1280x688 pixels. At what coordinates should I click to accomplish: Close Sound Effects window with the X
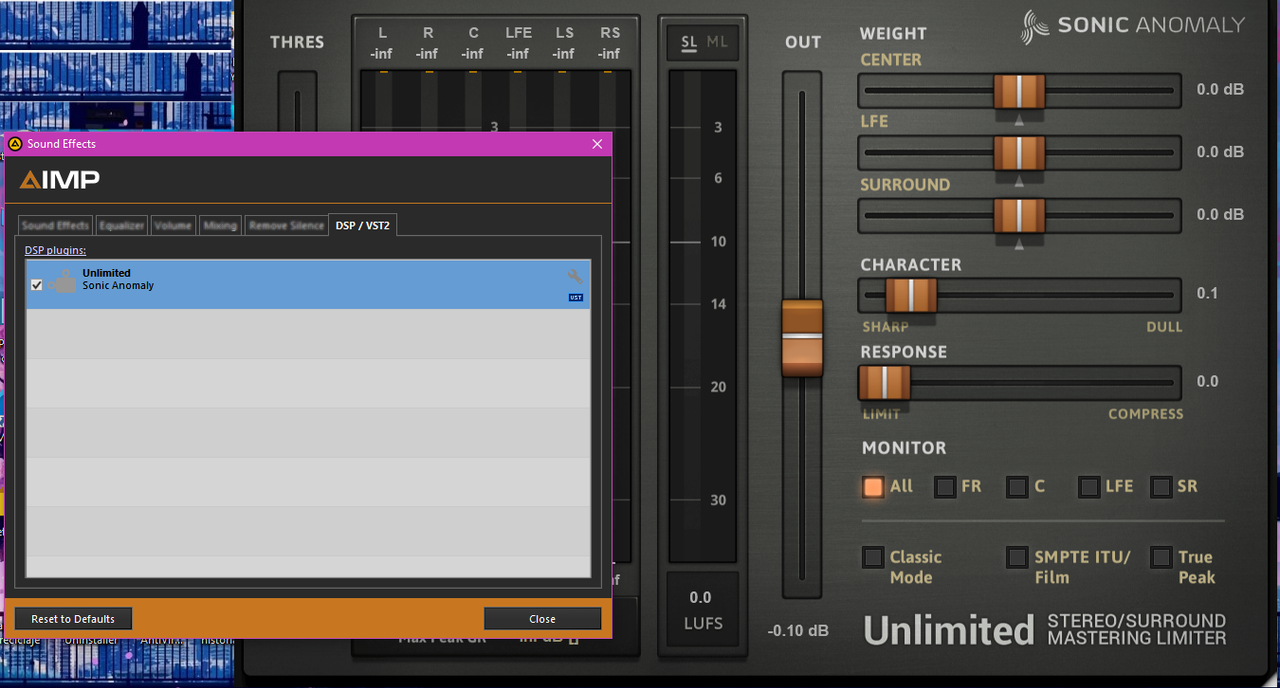(x=597, y=144)
